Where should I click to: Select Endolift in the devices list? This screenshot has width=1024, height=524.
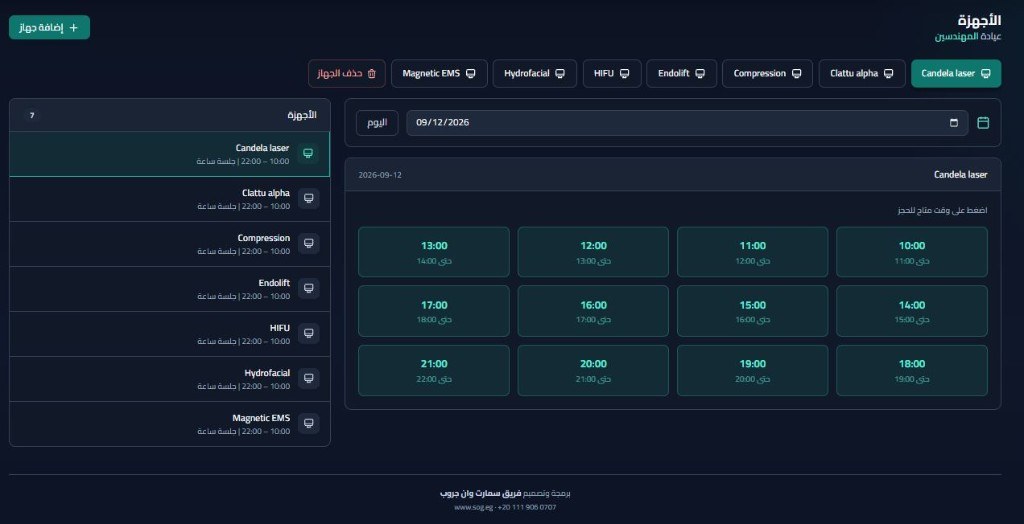170,289
